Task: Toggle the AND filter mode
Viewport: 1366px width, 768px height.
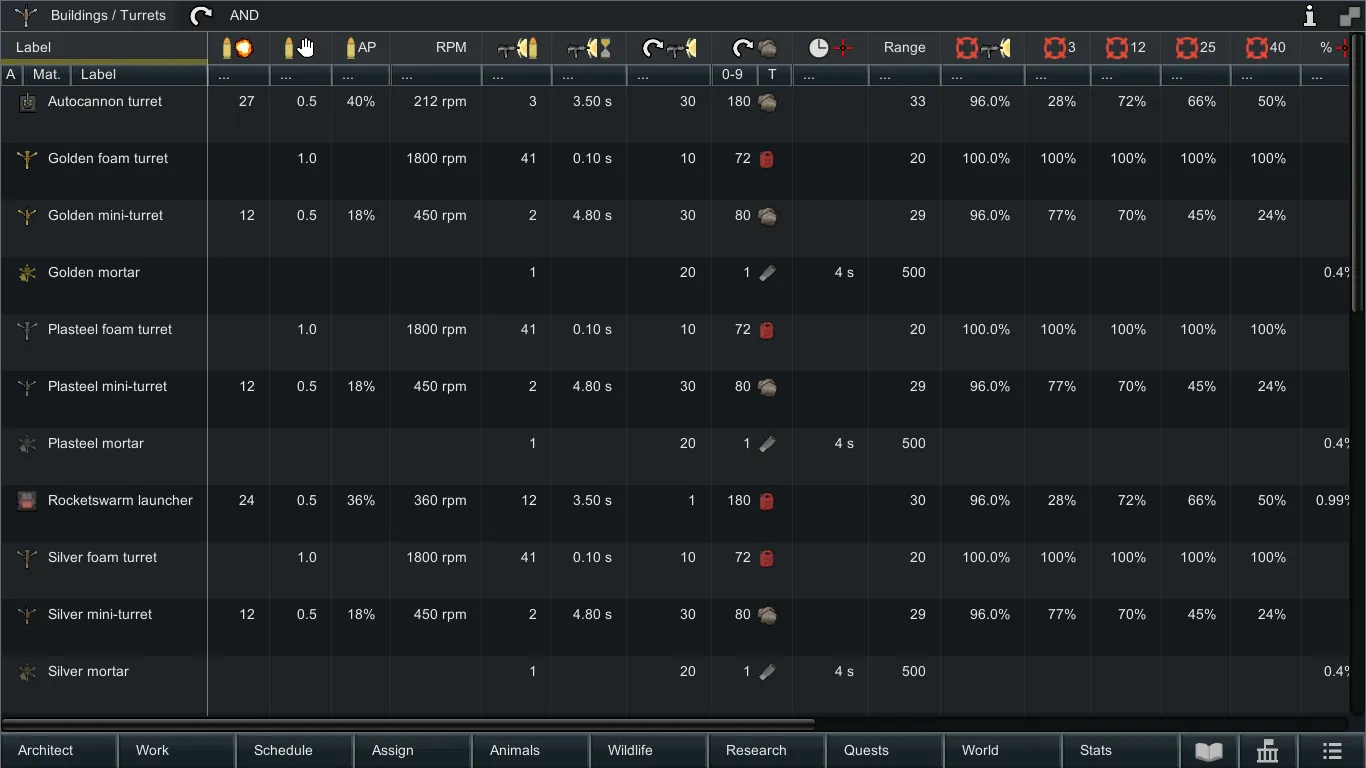Action: coord(244,16)
